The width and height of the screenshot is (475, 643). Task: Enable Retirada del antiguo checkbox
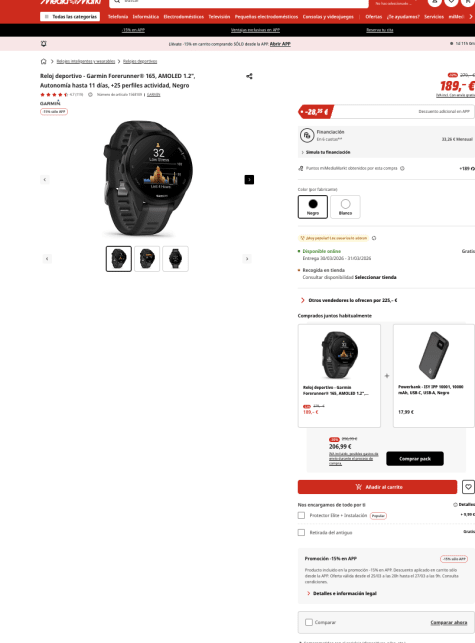[x=301, y=532]
